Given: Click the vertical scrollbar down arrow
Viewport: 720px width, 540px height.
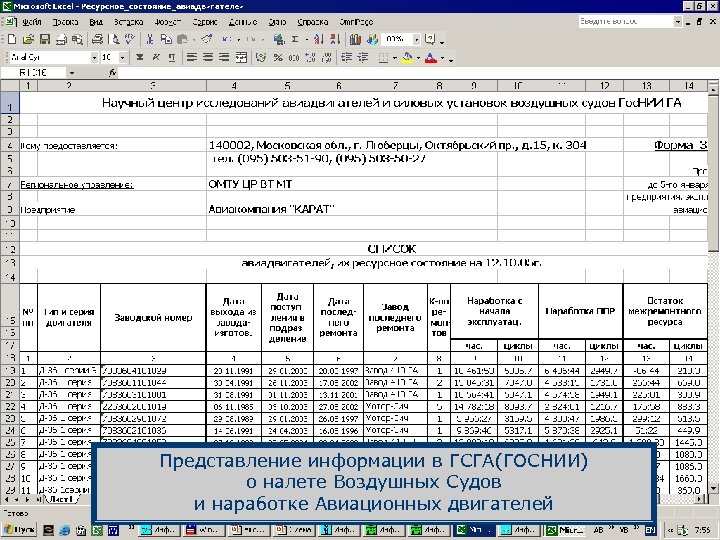Looking at the screenshot, I should pyautogui.click(x=713, y=488).
